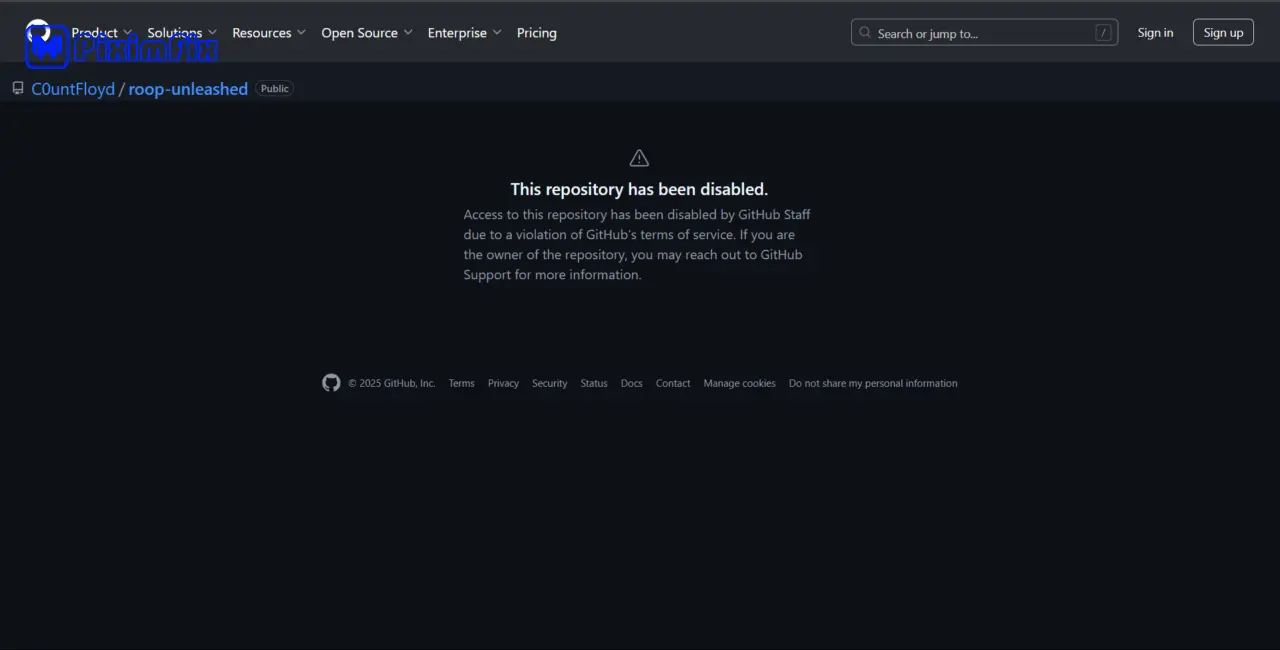Open Manage cookies in footer
This screenshot has width=1280, height=650.
739,383
